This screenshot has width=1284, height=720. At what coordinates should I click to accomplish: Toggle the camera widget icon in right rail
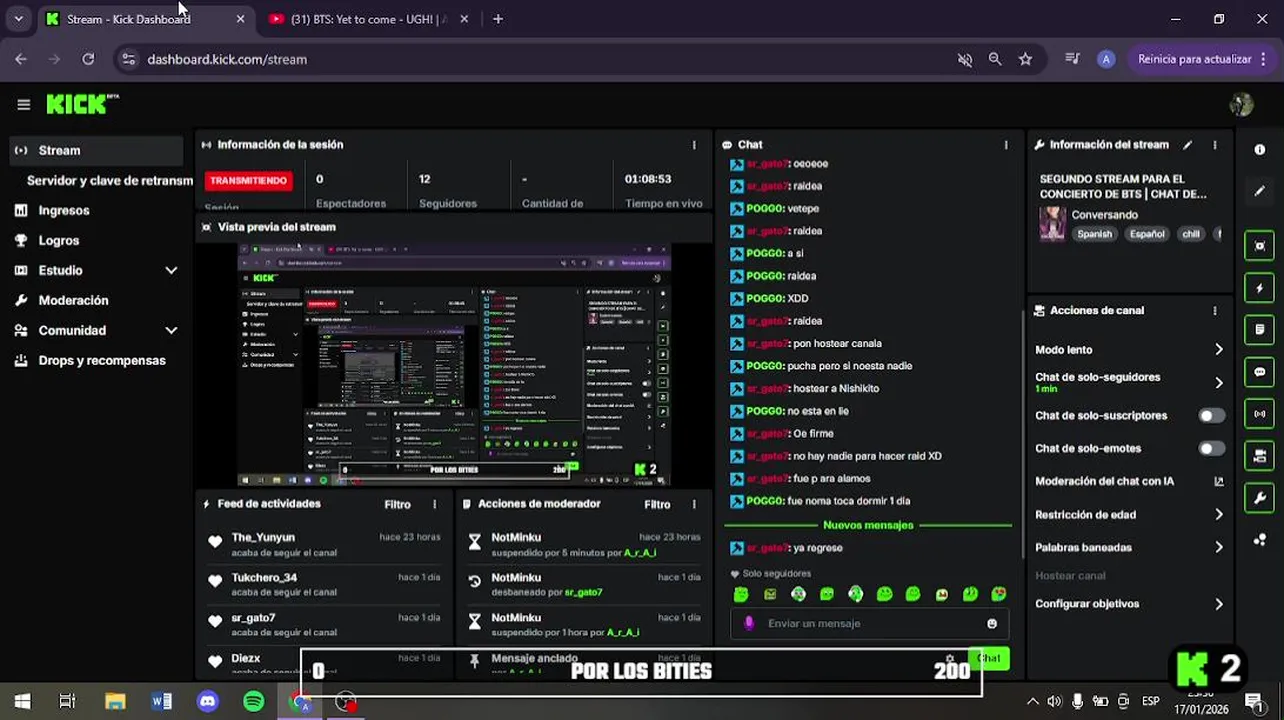pos(1260,456)
